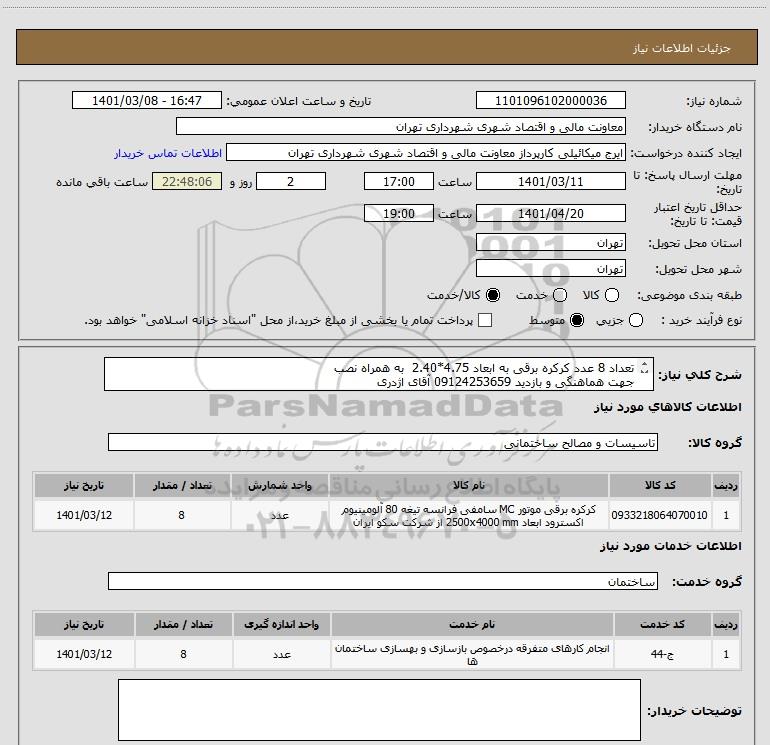Open the buyer contact information link
This screenshot has width=770, height=745.
pyautogui.click(x=168, y=153)
